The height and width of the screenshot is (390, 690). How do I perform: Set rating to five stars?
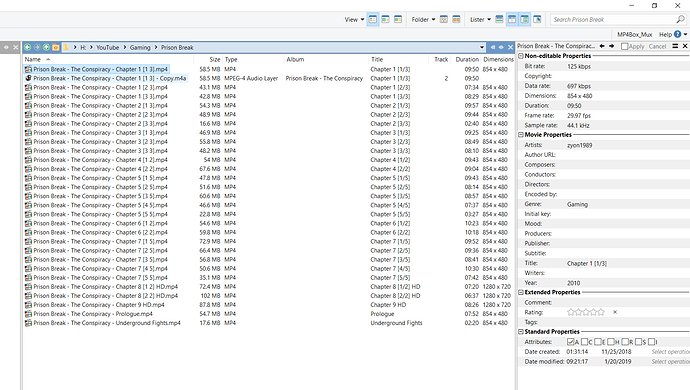coord(601,312)
